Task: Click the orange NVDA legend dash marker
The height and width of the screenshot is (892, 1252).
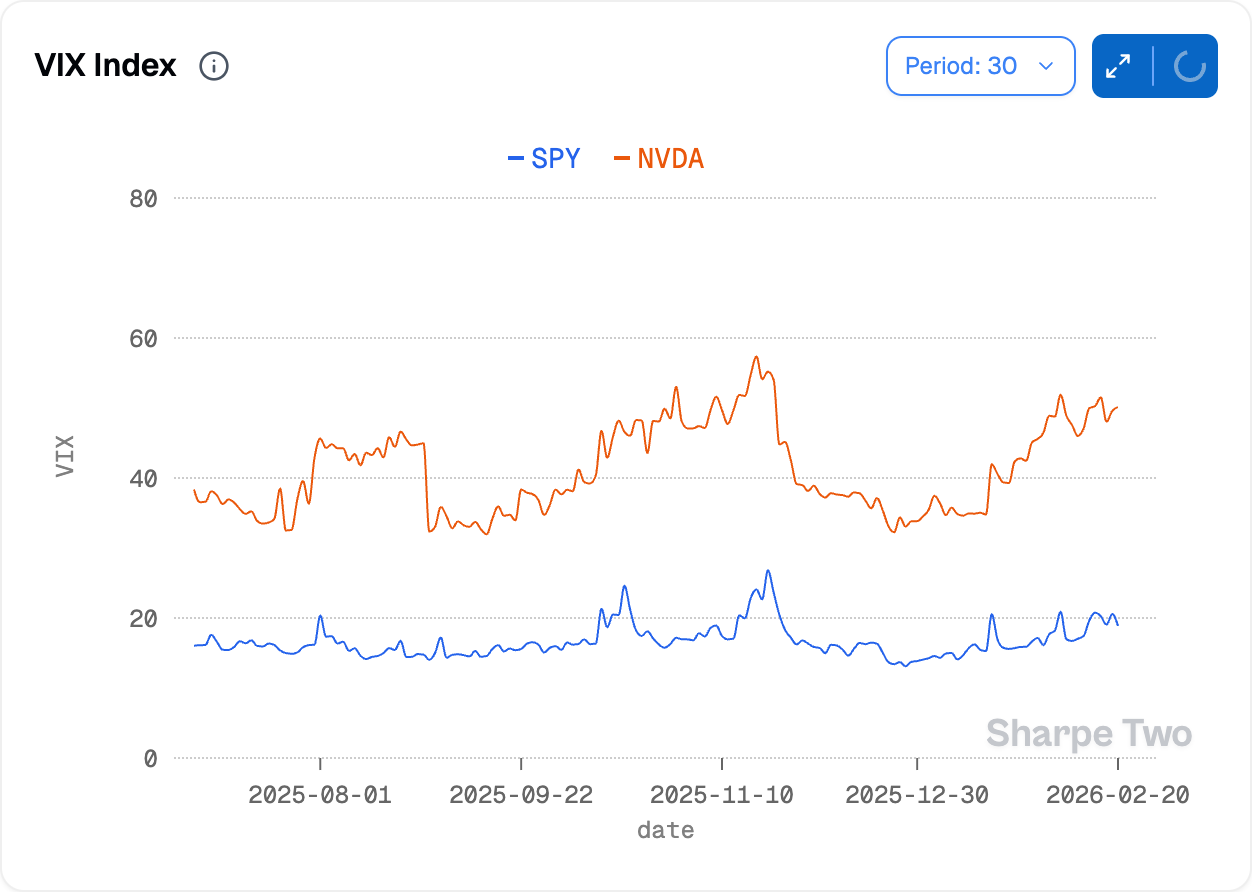Action: (x=622, y=158)
